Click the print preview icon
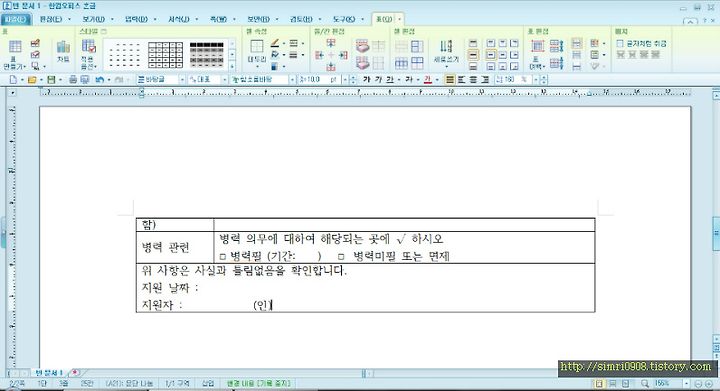This screenshot has width=720, height=391. click(x=85, y=80)
